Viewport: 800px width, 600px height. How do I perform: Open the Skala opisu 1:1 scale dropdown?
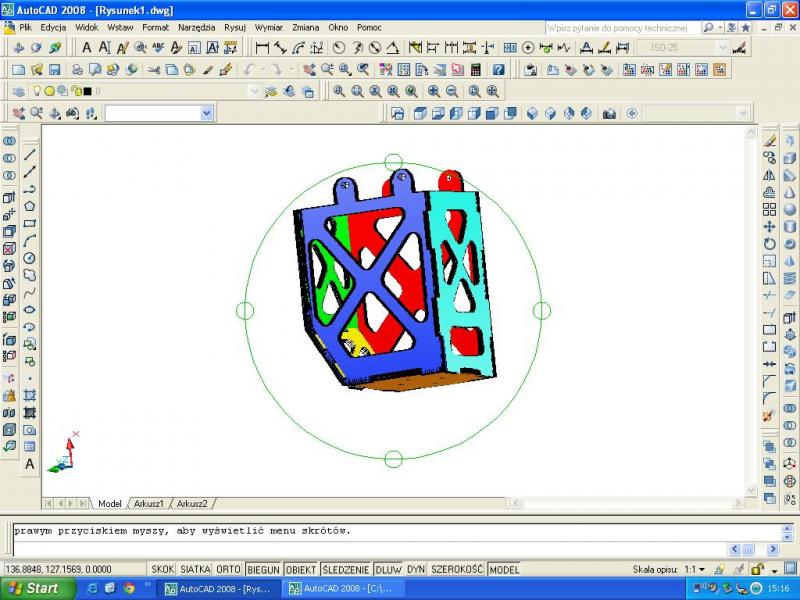pos(701,569)
